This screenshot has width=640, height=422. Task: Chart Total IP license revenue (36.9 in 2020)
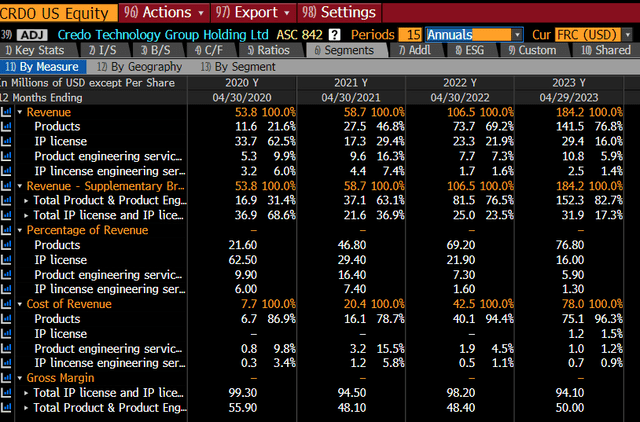(x=6, y=215)
